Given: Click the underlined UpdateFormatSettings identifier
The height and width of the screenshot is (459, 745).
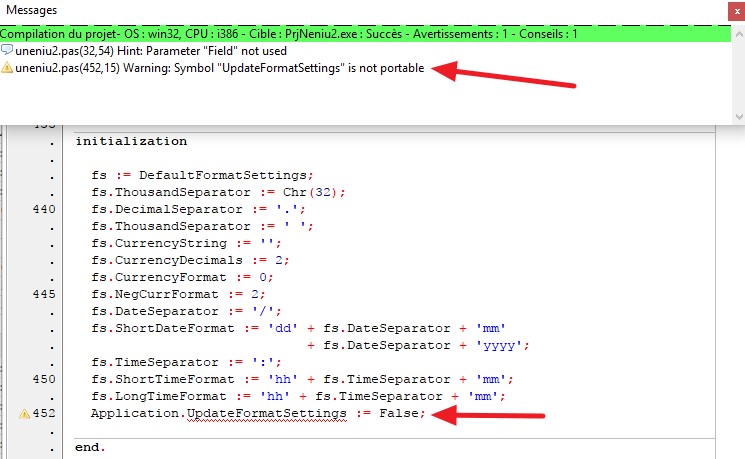Looking at the screenshot, I should click(x=267, y=413).
